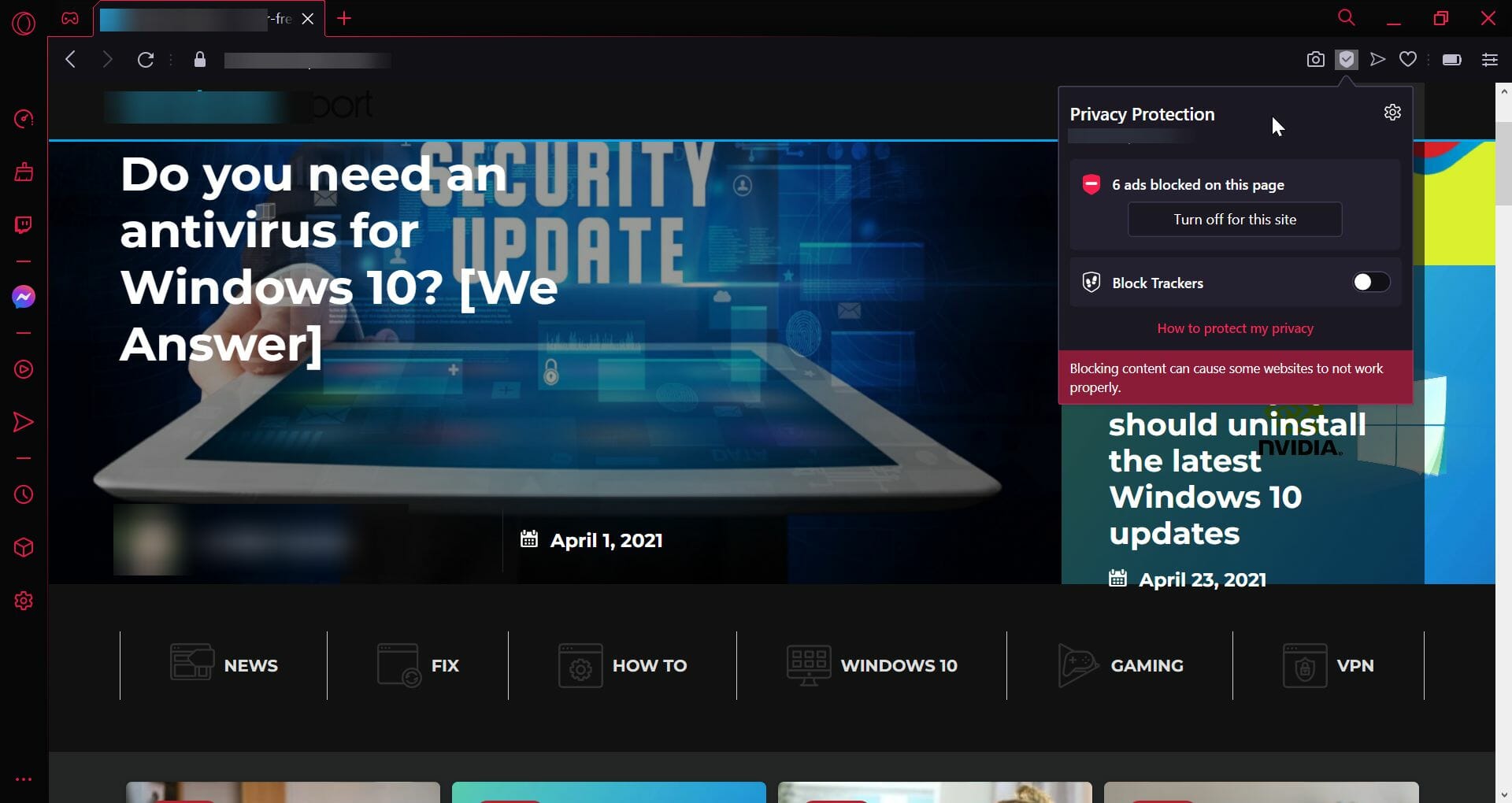
Task: Open History clock in sidebar
Action: pos(24,494)
